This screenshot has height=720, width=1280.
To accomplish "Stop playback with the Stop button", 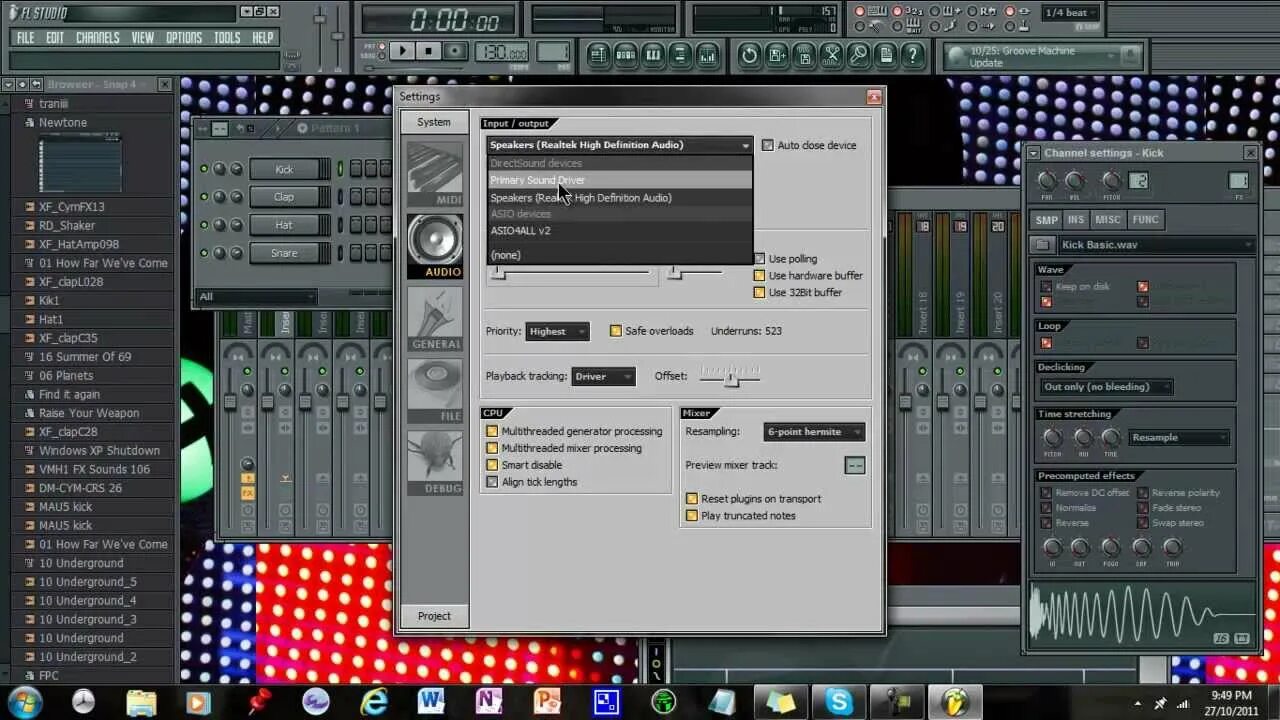I will tap(428, 51).
